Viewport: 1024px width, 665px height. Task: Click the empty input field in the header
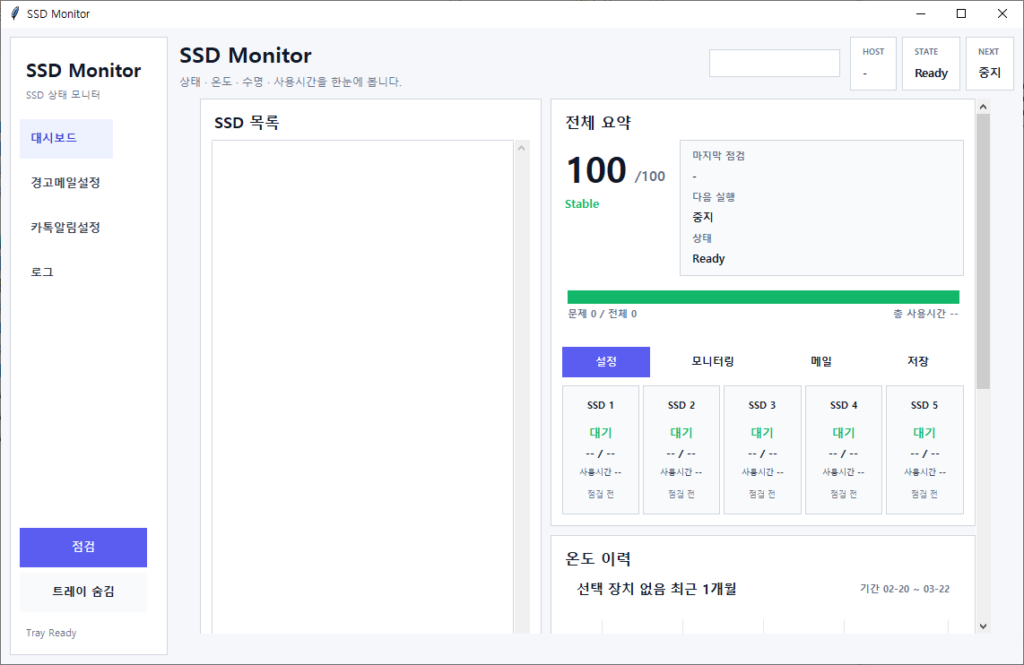click(774, 63)
